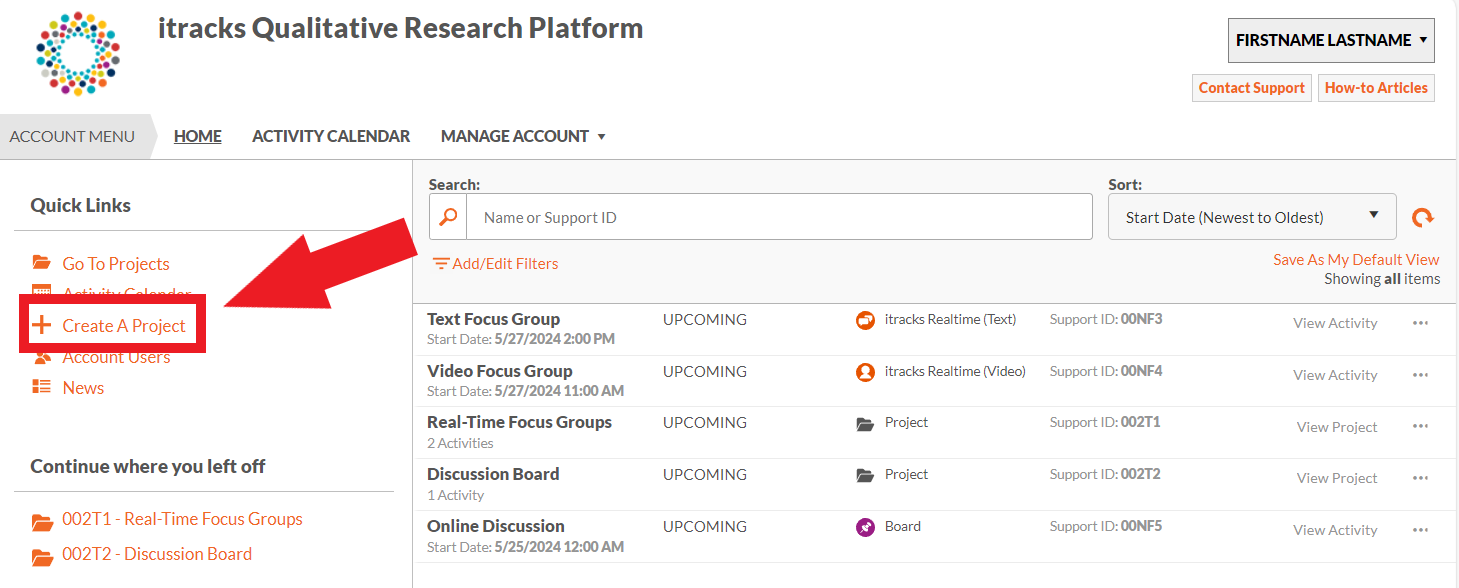
Task: Open the News quick link
Action: click(x=83, y=387)
